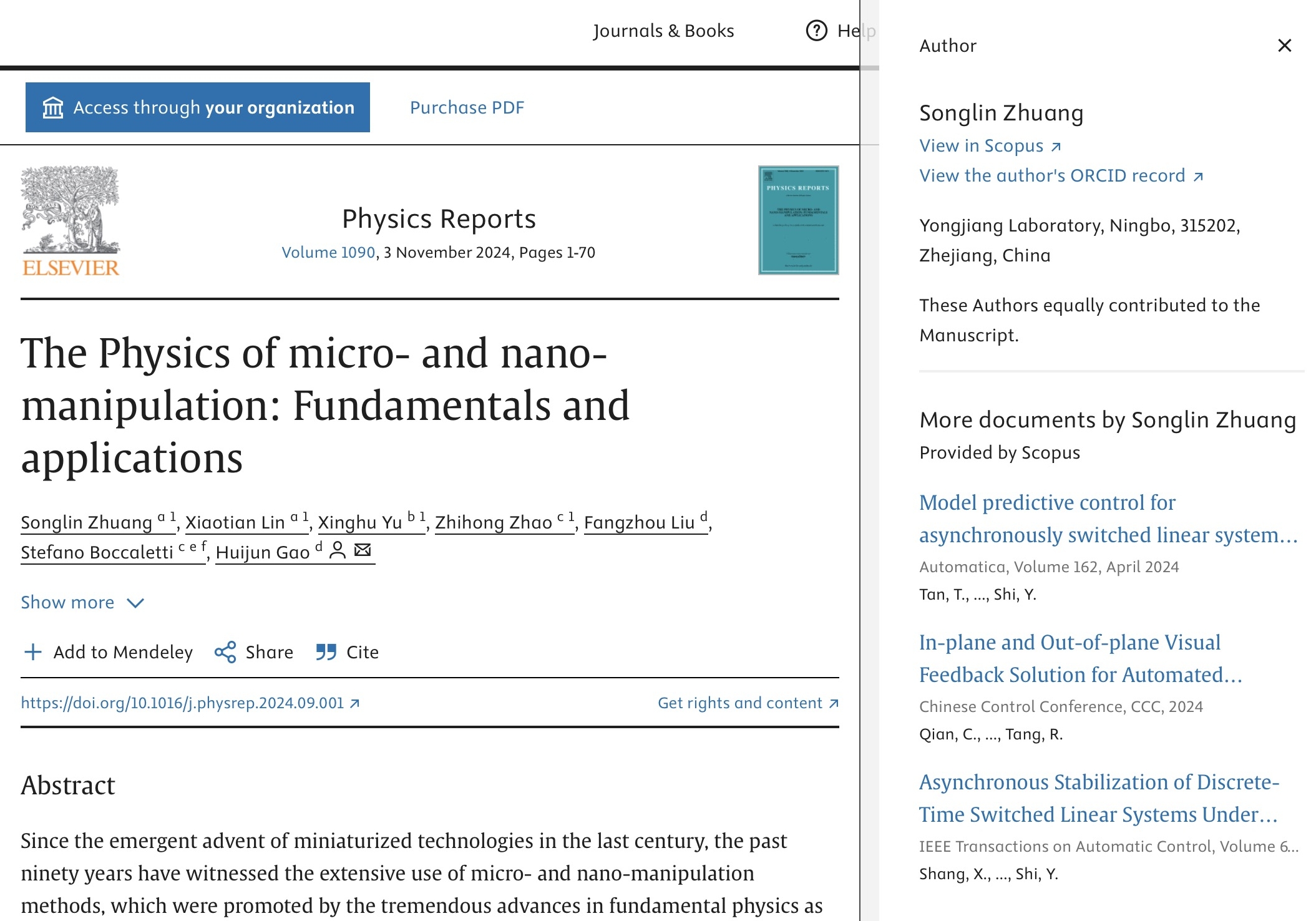Click the envelope icon next to Huijun Gao
The height and width of the screenshot is (921, 1316).
363,550
